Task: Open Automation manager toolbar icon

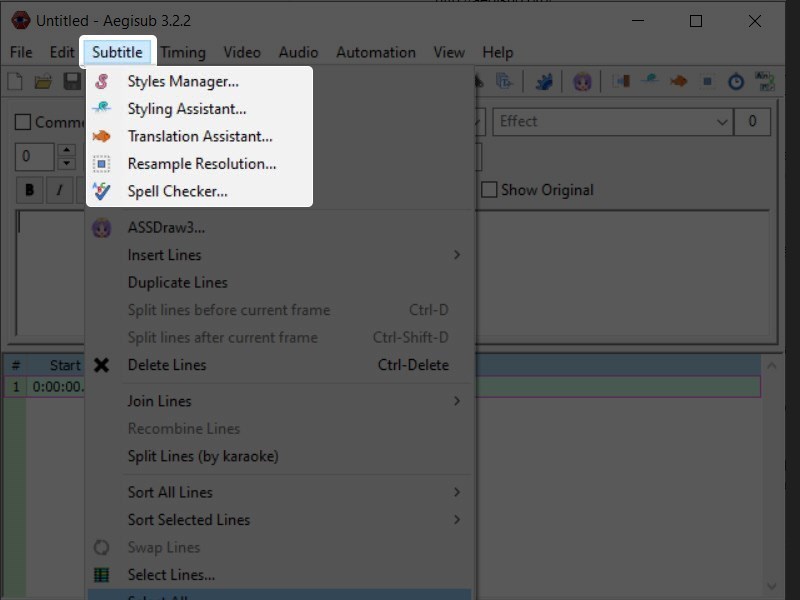Action: (x=545, y=82)
